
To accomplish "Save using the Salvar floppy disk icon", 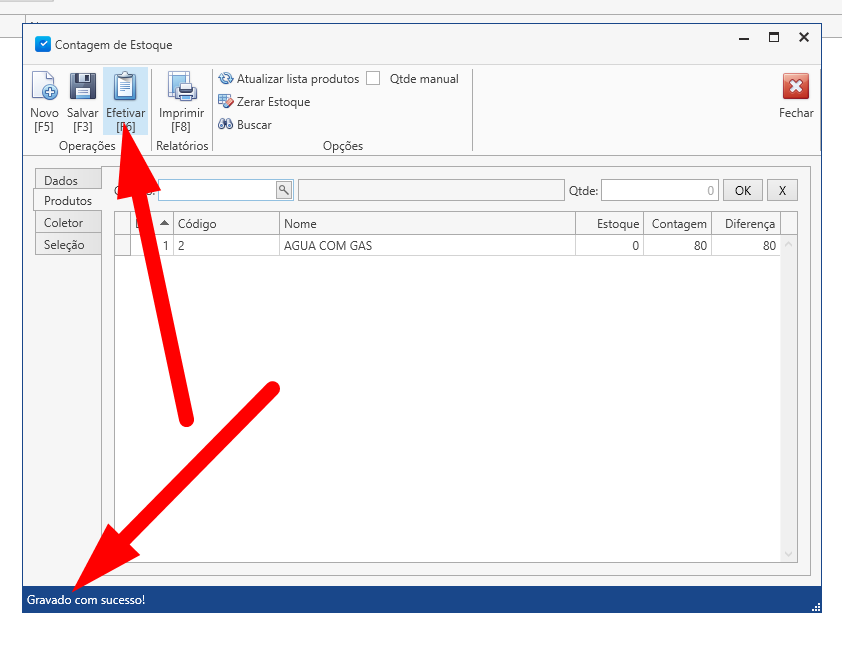I will (82, 88).
